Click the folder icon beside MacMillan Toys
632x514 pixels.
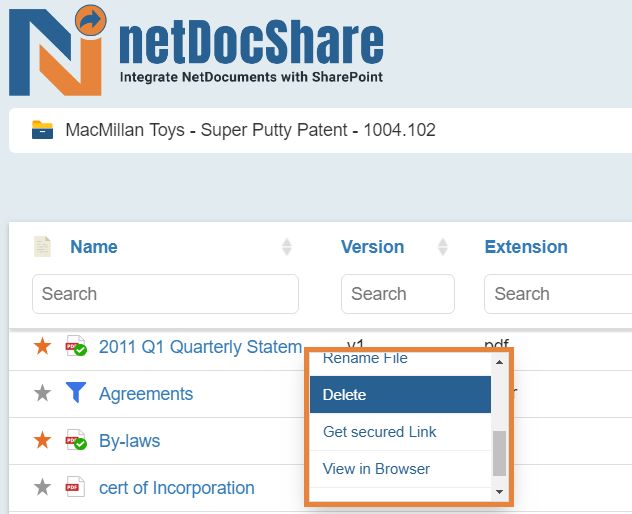[x=42, y=130]
